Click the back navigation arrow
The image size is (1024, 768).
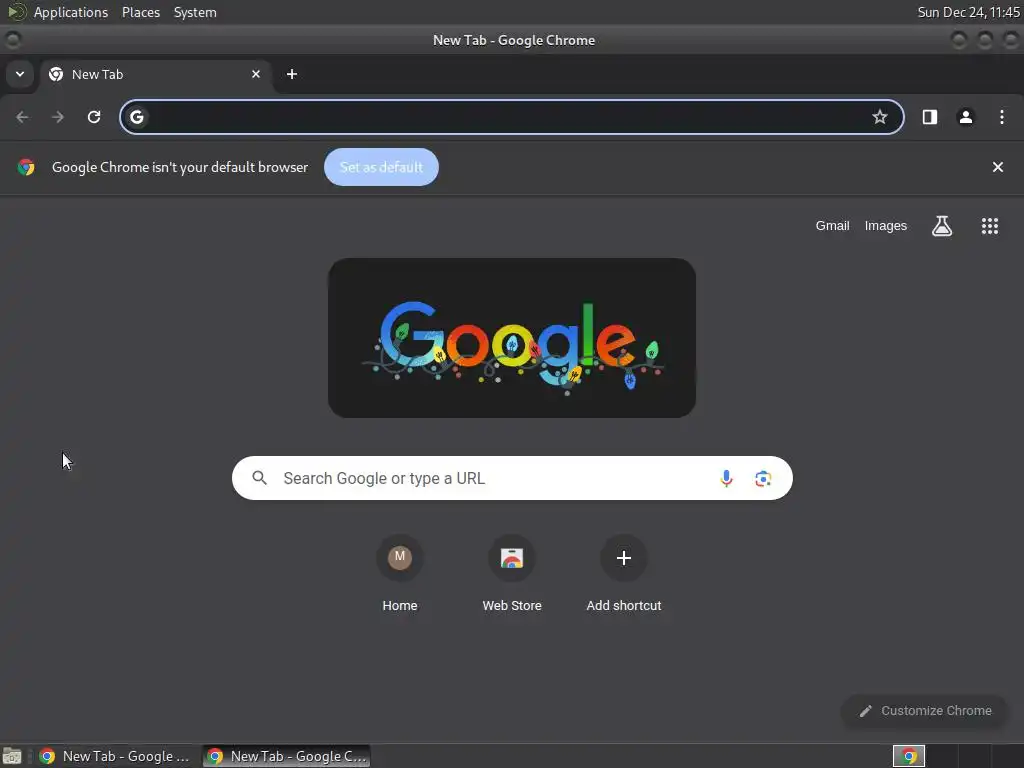click(22, 117)
